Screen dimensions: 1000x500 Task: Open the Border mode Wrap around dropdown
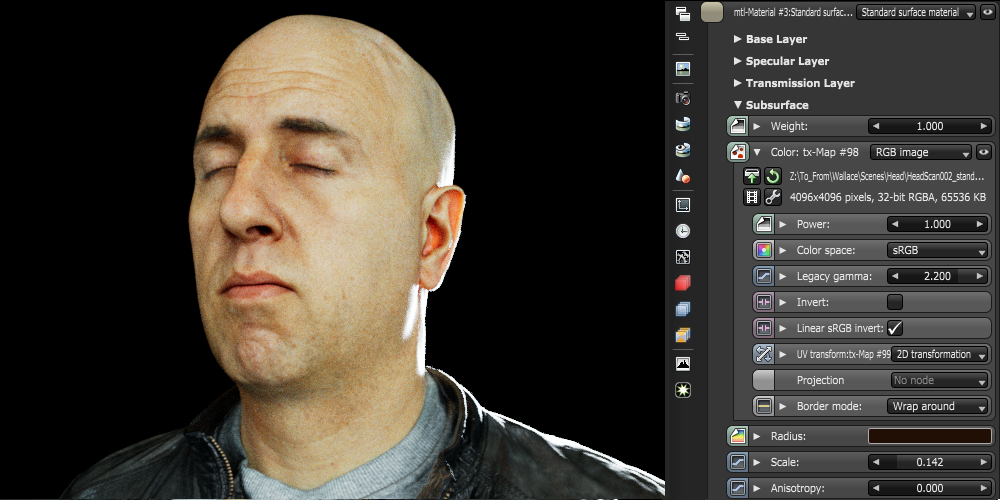pyautogui.click(x=938, y=406)
